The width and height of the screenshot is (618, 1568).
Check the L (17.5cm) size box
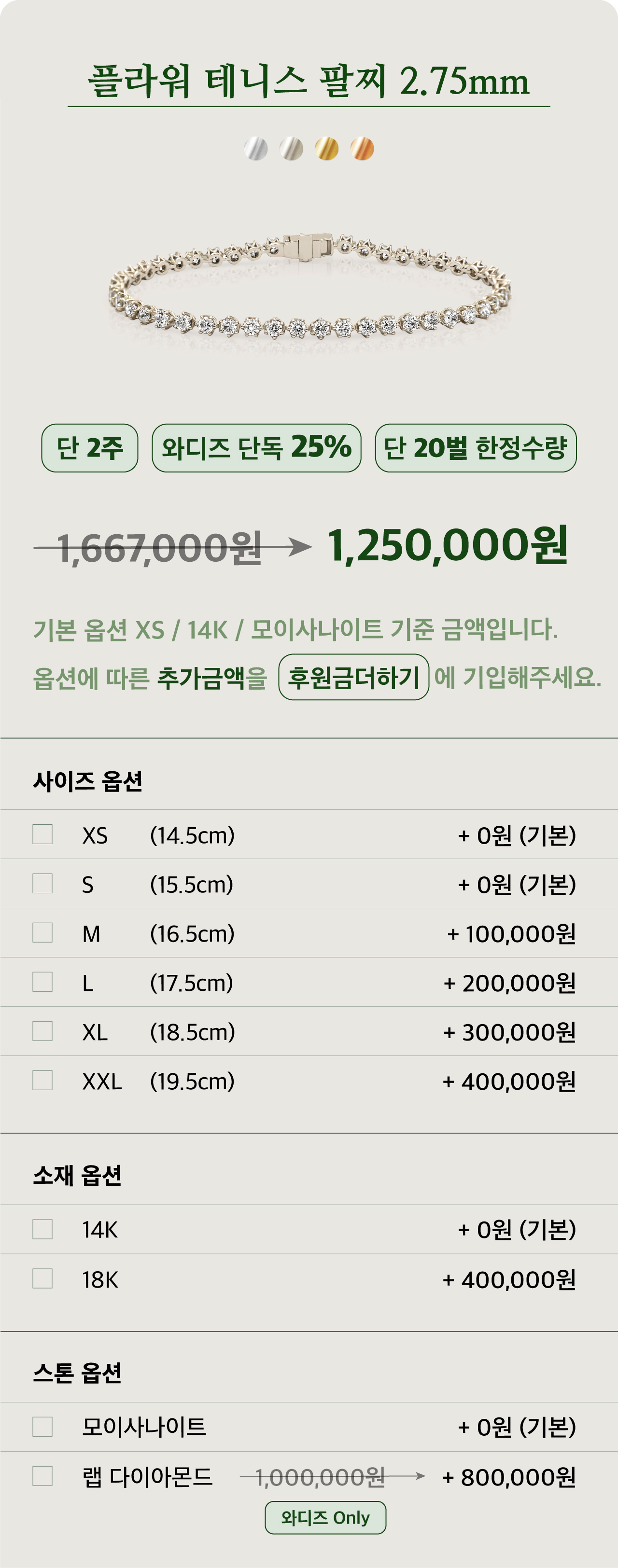(x=42, y=982)
